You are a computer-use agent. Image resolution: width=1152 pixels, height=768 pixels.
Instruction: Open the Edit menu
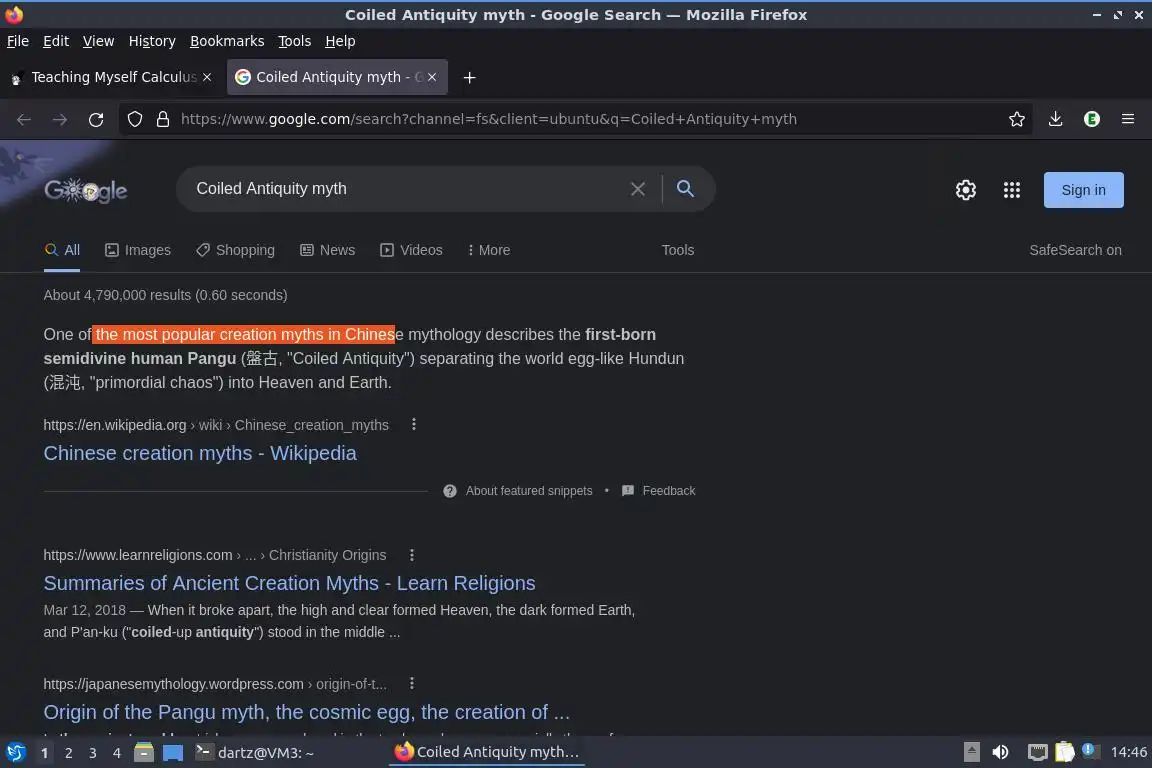pyautogui.click(x=56, y=41)
